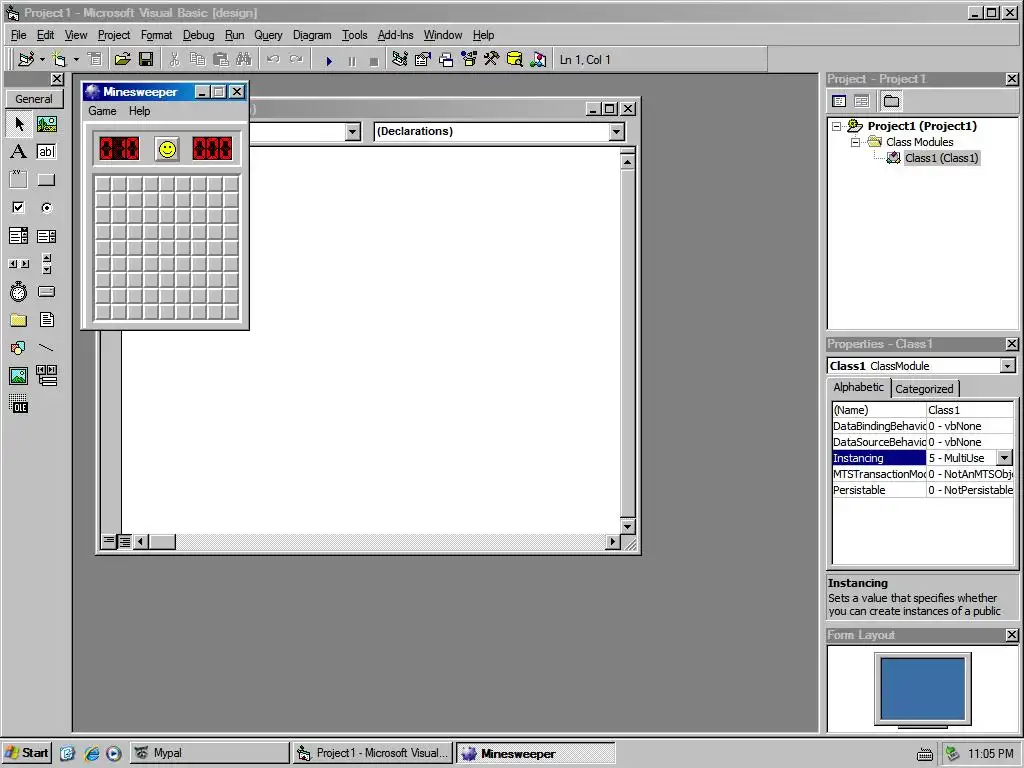Image resolution: width=1024 pixels, height=768 pixels.
Task: Click the (Name) property value Class1
Action: point(970,410)
